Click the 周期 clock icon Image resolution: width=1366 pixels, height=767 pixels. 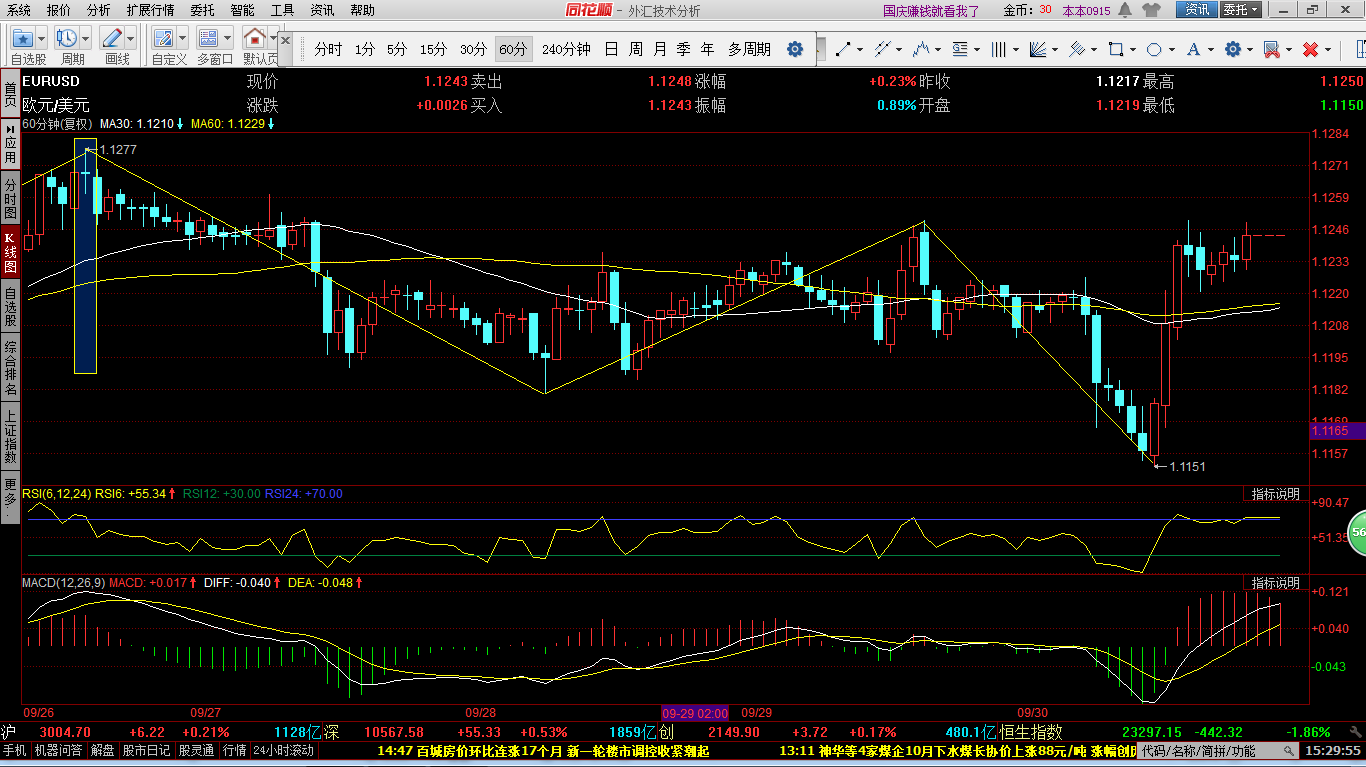pyautogui.click(x=67, y=38)
